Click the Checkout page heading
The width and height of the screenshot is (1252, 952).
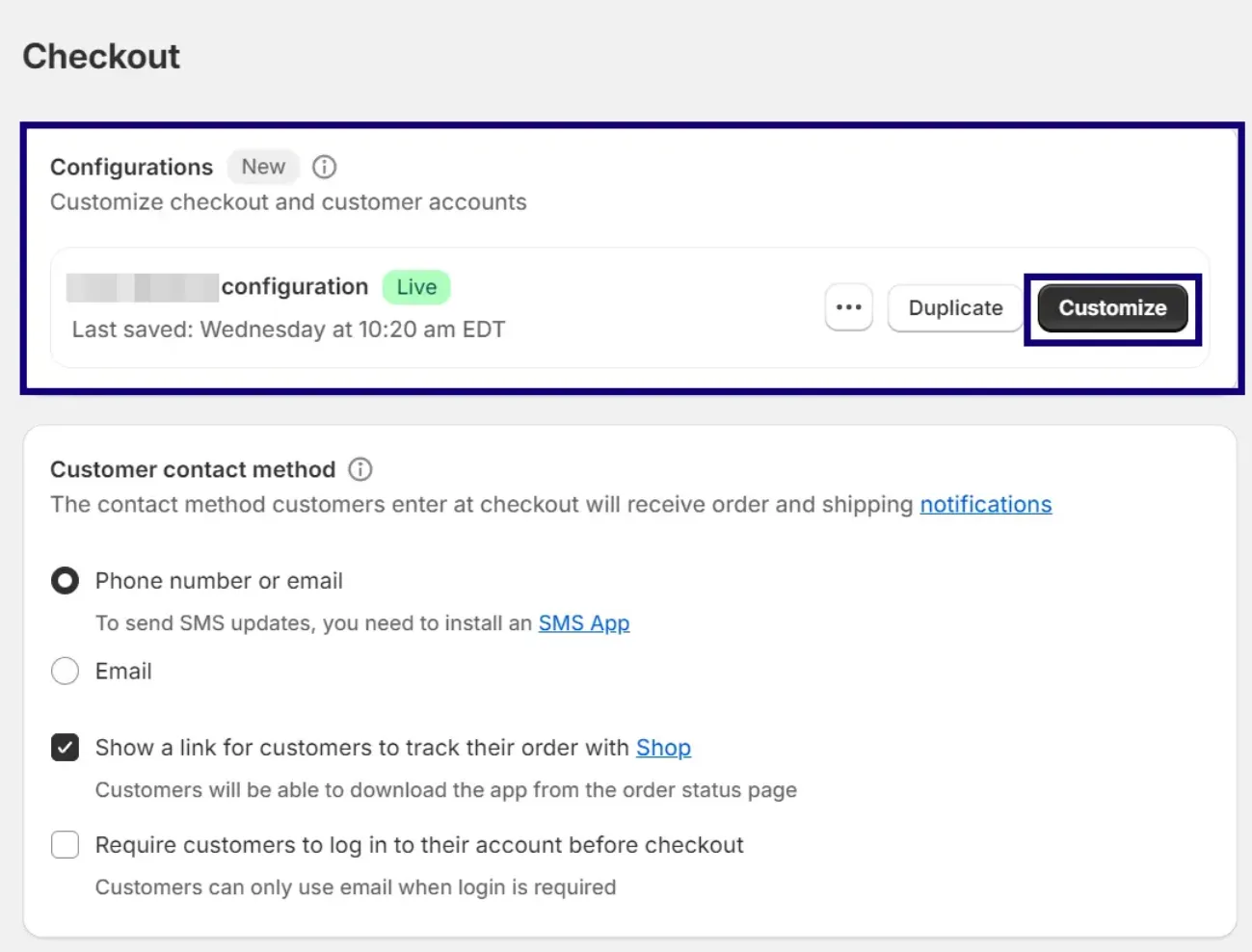(101, 56)
